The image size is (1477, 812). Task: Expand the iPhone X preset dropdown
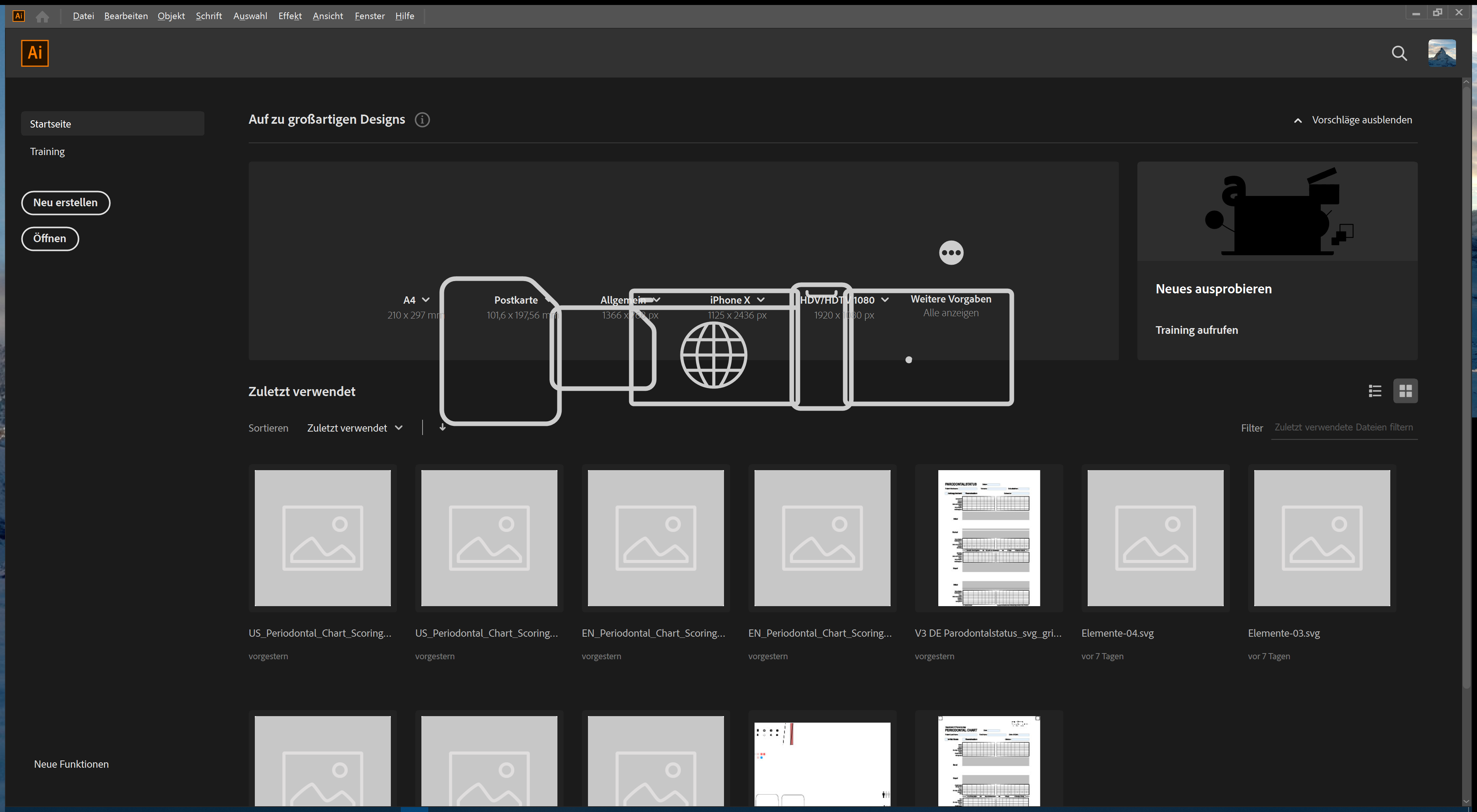pos(761,300)
